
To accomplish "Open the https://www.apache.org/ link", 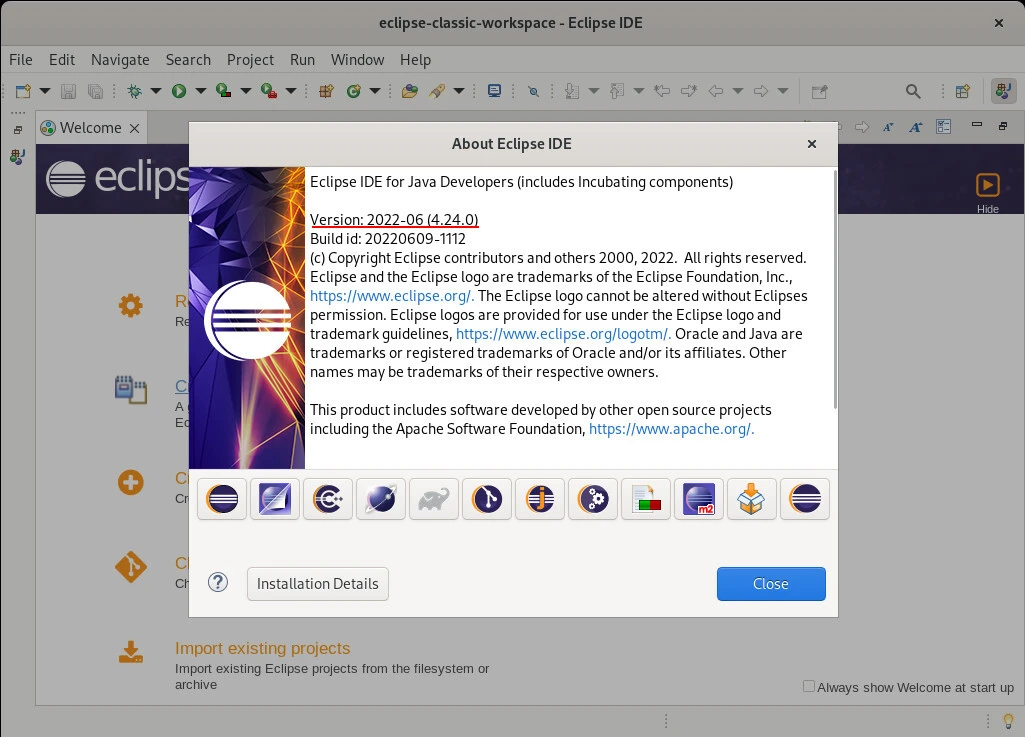I will click(x=671, y=428).
